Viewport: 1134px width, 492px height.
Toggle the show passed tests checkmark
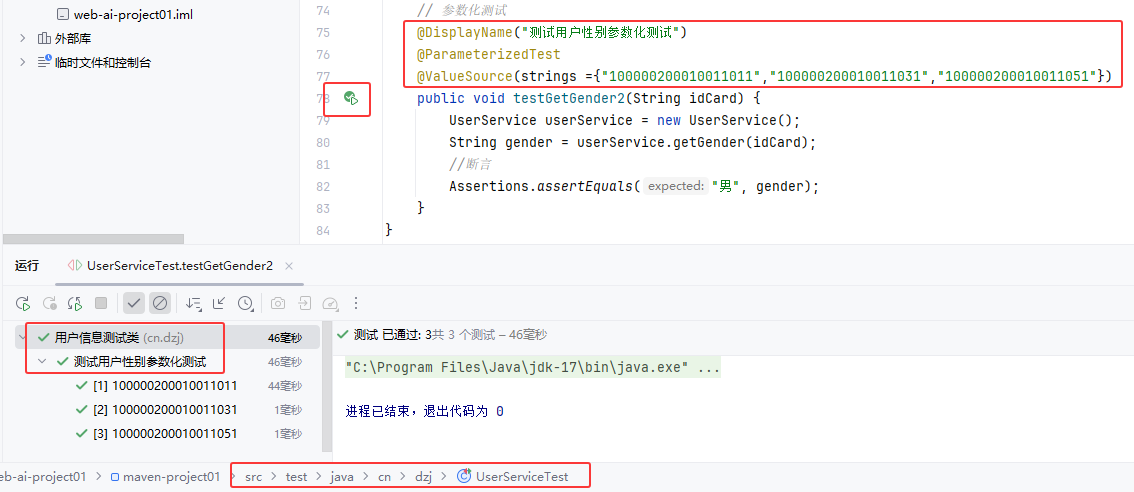133,303
